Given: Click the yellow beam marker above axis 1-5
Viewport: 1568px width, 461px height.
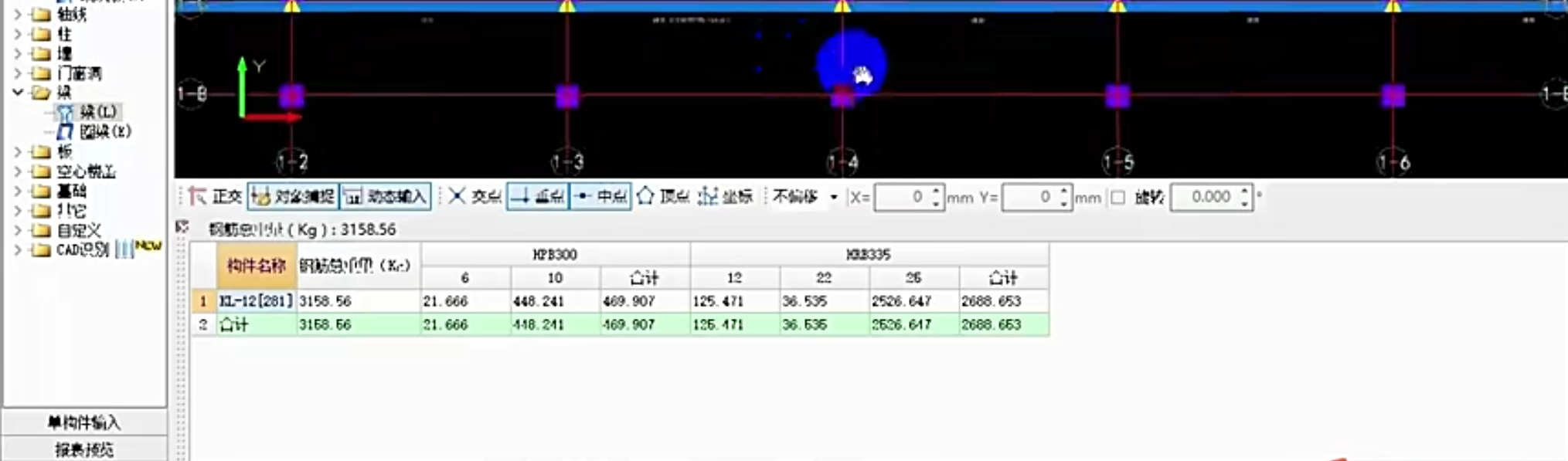Looking at the screenshot, I should pos(1117,6).
